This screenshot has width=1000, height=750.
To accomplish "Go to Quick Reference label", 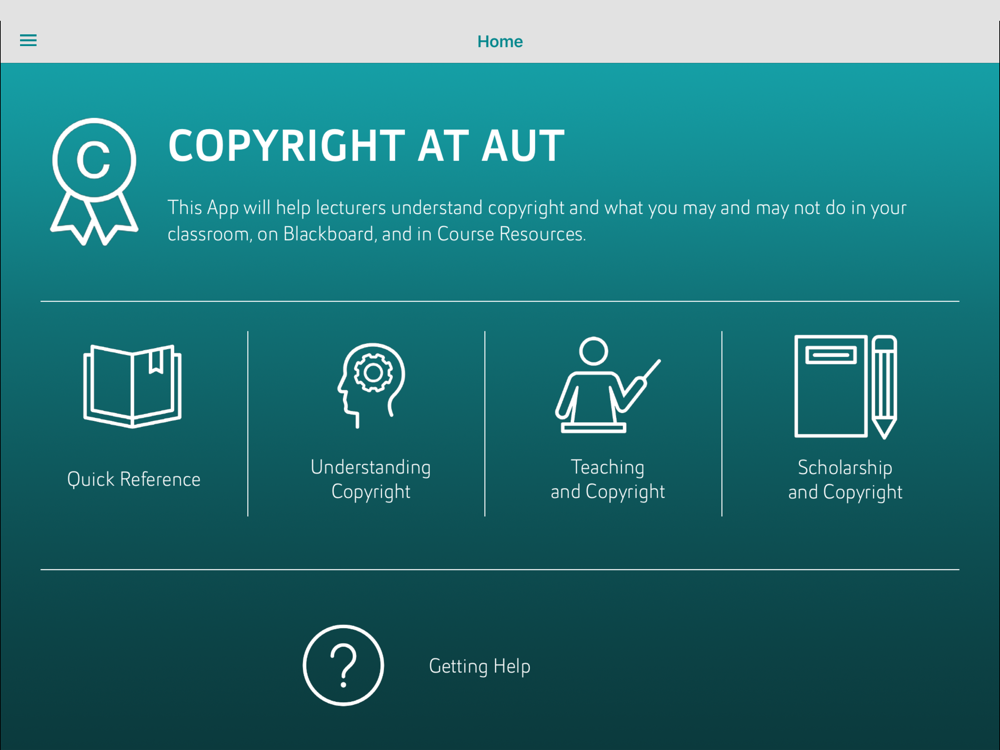I will (x=134, y=479).
